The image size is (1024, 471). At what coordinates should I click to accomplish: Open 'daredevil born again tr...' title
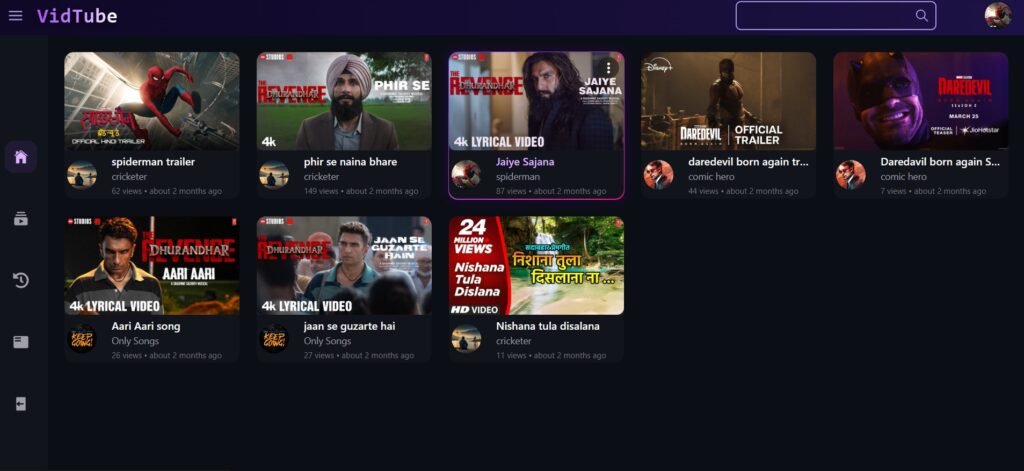[x=748, y=162]
